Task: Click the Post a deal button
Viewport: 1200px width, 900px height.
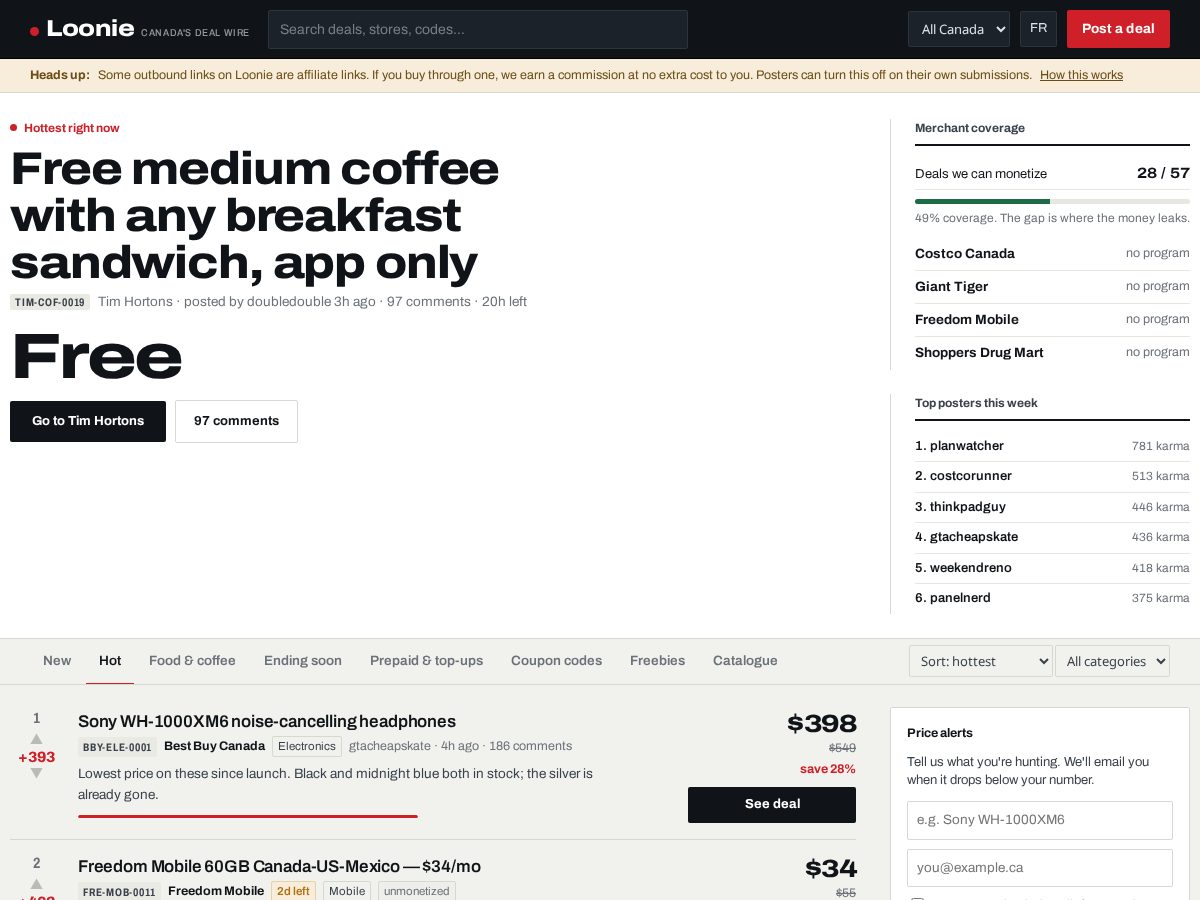Action: point(1118,29)
